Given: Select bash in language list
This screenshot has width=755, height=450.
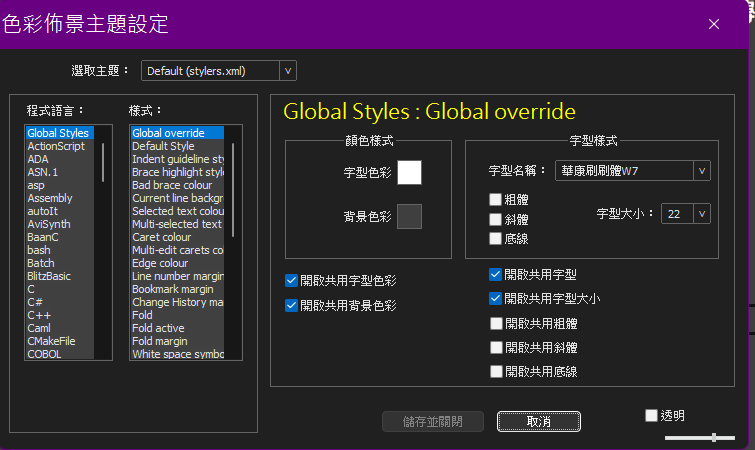Looking at the screenshot, I should point(60,250).
